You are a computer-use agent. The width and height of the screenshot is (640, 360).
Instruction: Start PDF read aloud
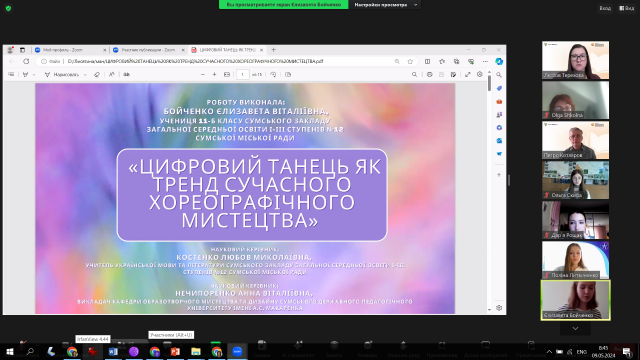(x=111, y=75)
